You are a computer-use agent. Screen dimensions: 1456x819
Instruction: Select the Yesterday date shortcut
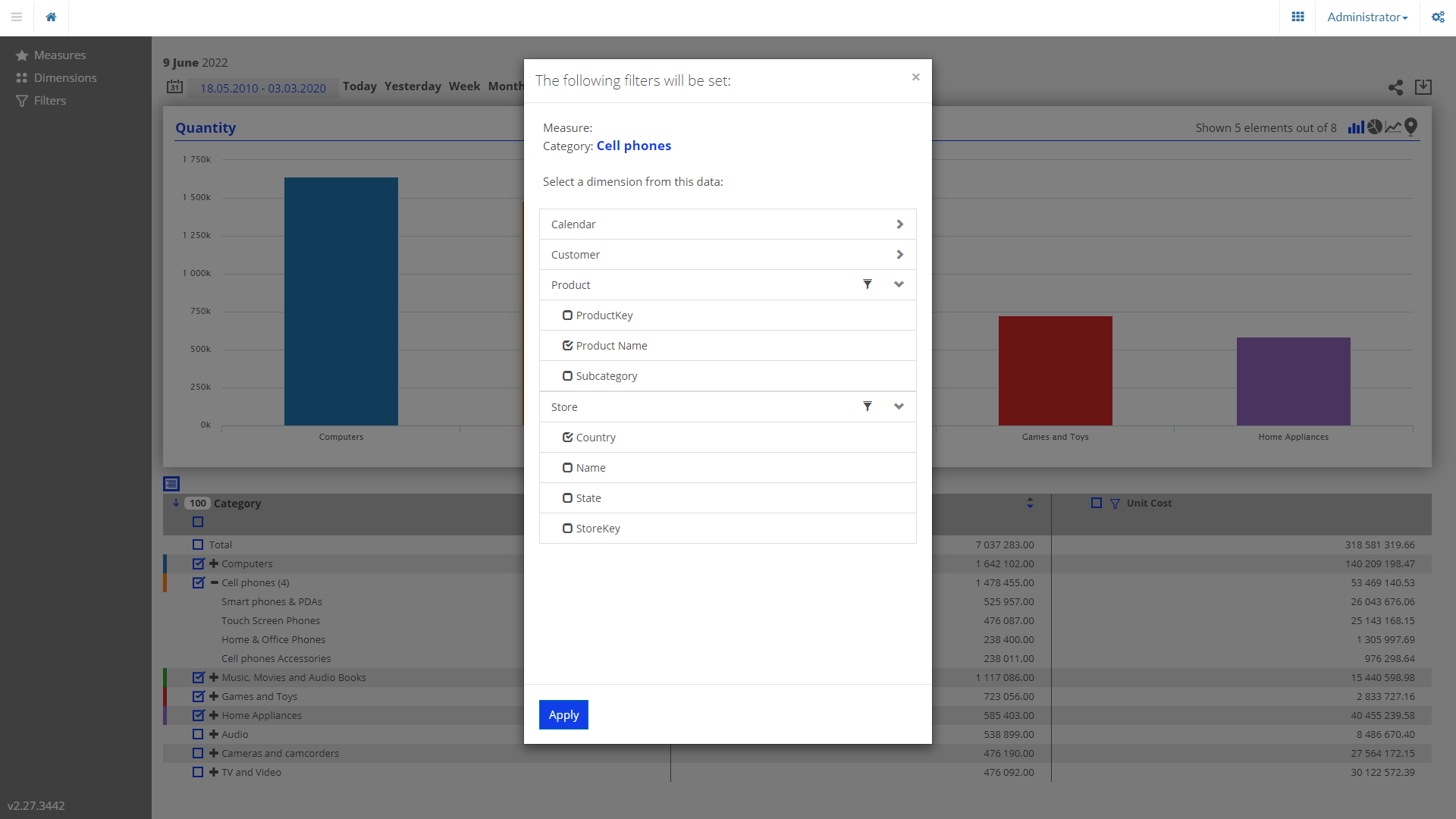[413, 86]
